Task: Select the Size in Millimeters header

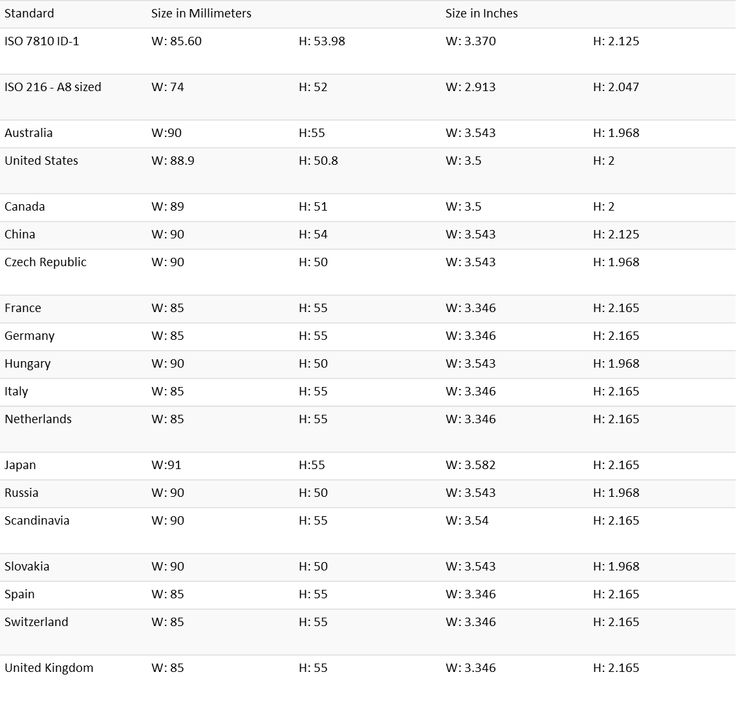Action: (201, 13)
